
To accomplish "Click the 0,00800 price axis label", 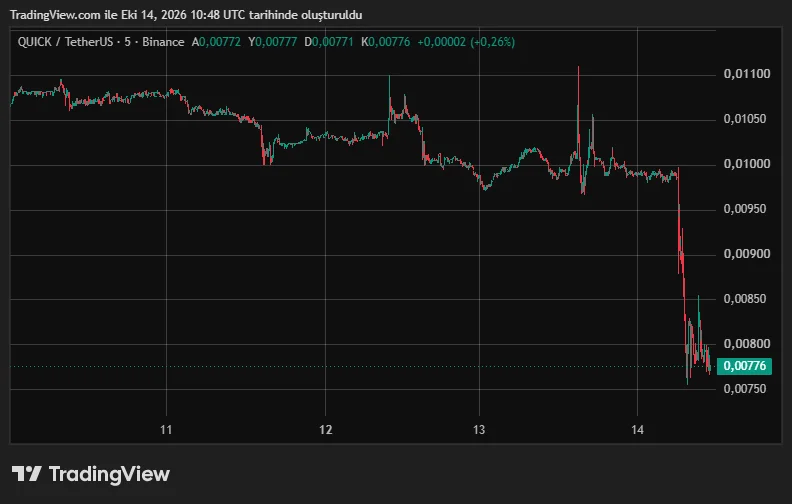I will [x=747, y=343].
